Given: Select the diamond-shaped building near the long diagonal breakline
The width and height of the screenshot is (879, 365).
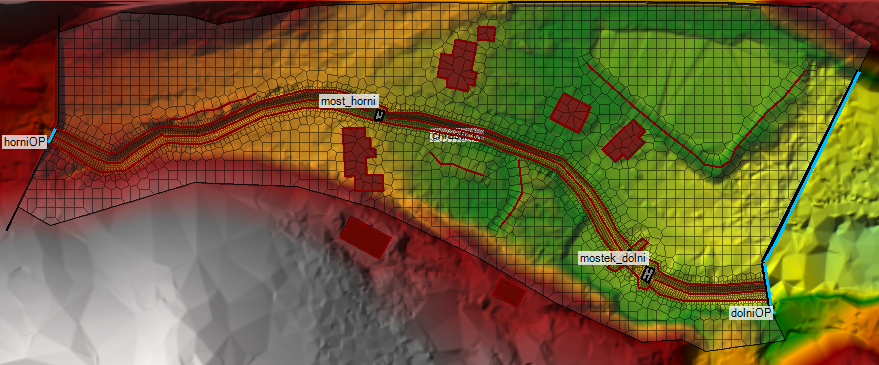Looking at the screenshot, I should (x=624, y=141).
